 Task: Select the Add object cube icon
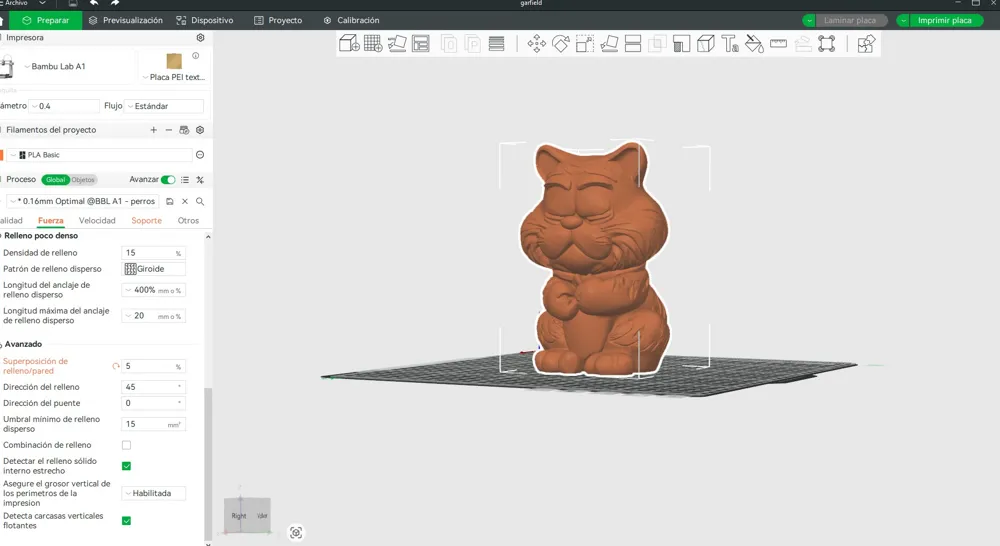click(349, 44)
